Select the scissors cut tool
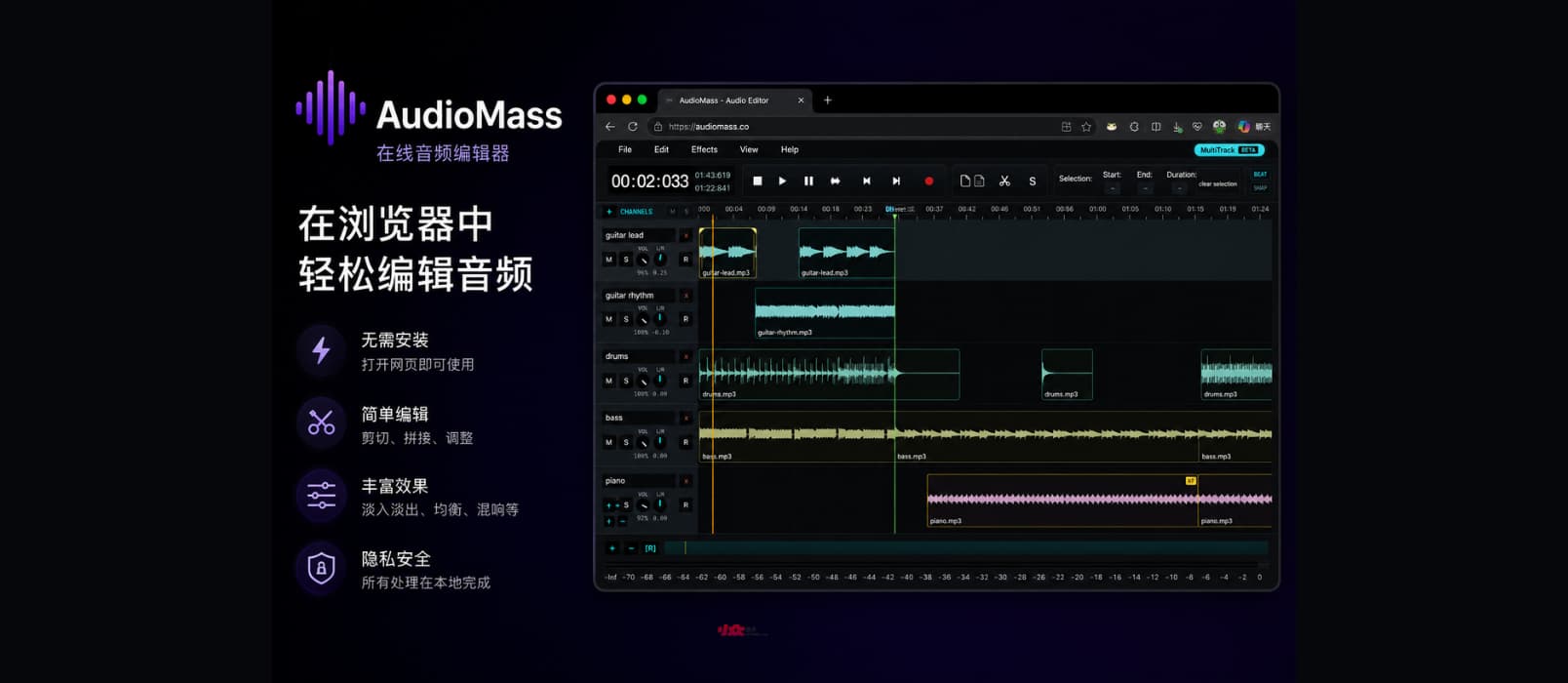This screenshot has width=1568, height=683. [1004, 181]
